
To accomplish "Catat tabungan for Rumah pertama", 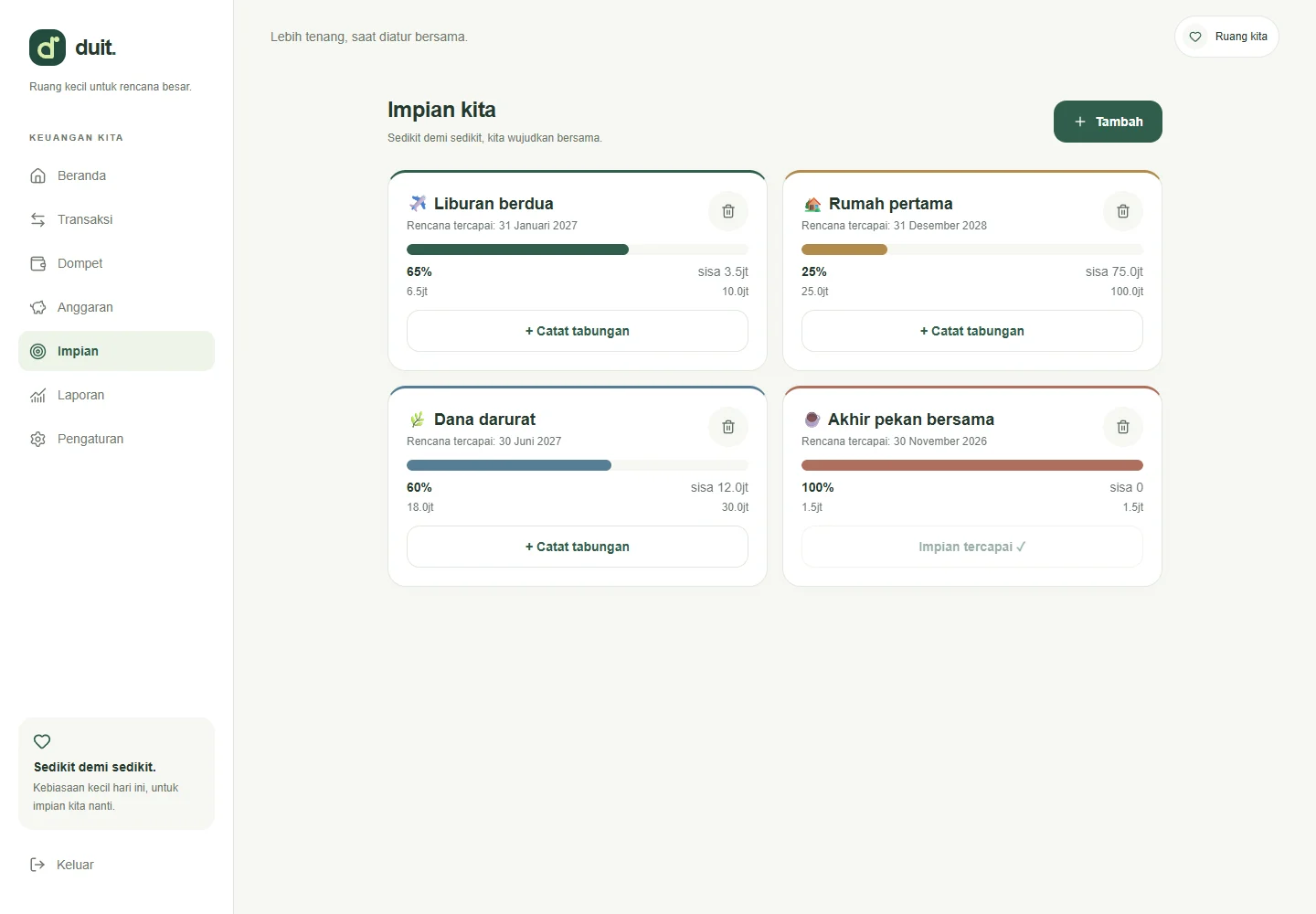I will pyautogui.click(x=972, y=331).
